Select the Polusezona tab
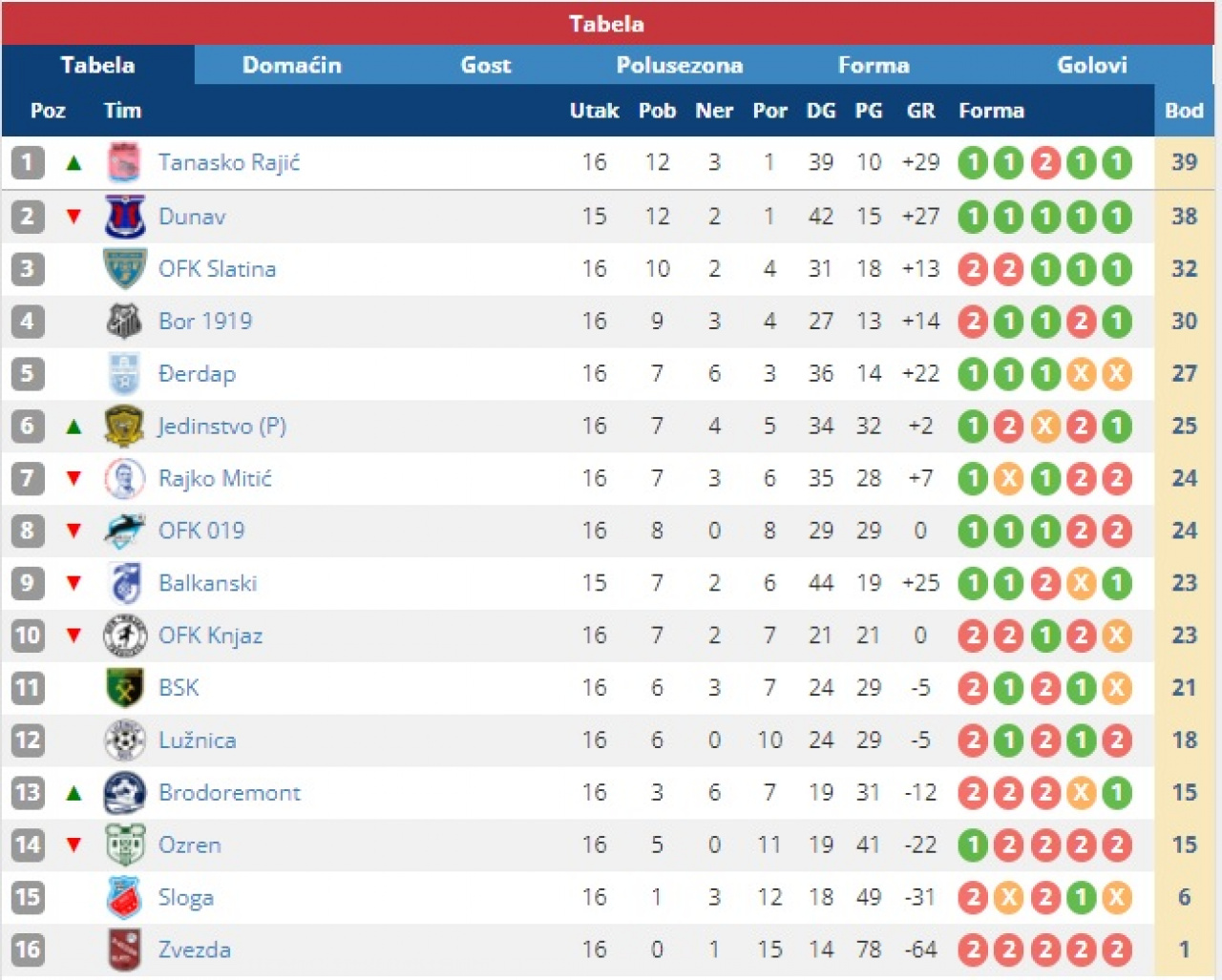 [679, 65]
